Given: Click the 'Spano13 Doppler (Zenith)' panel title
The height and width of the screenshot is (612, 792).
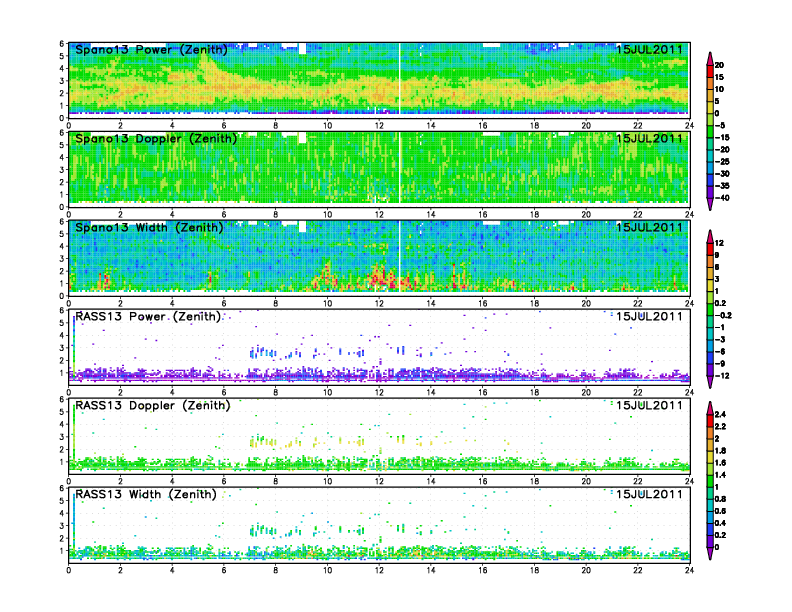Looking at the screenshot, I should point(156,139).
